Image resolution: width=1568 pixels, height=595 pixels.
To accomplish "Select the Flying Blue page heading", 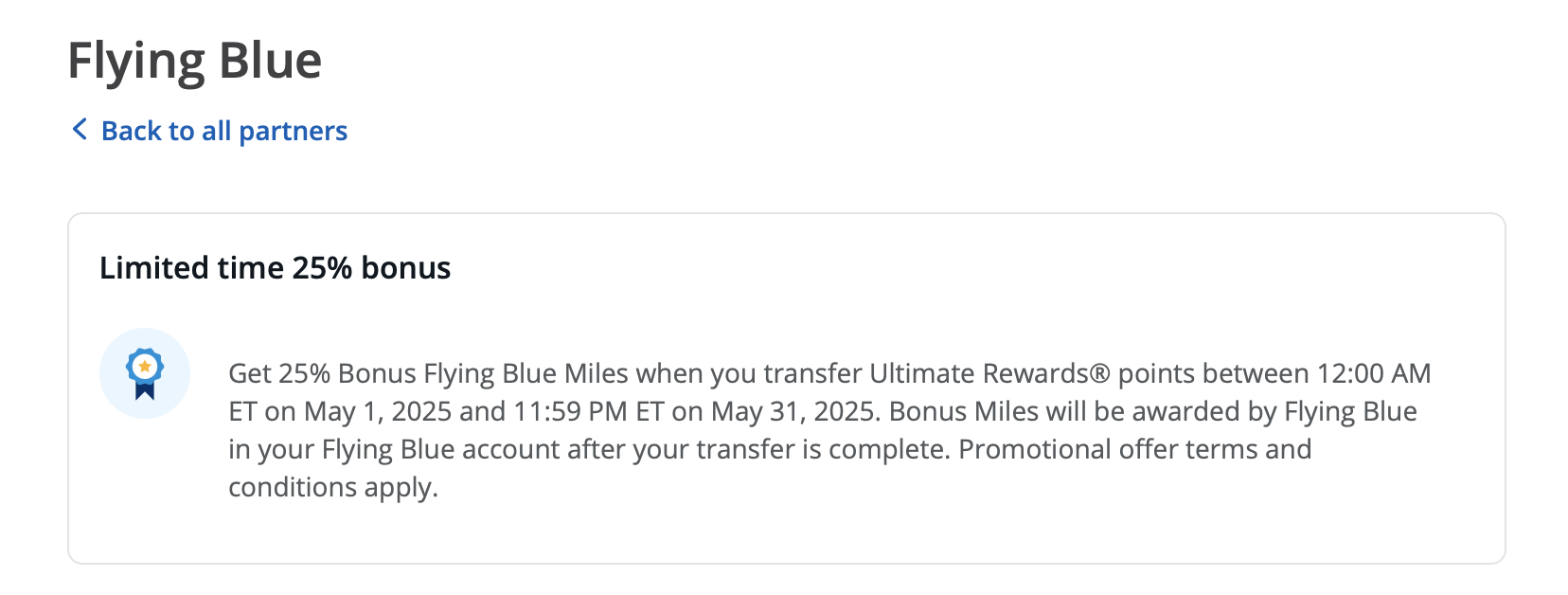I will [195, 61].
